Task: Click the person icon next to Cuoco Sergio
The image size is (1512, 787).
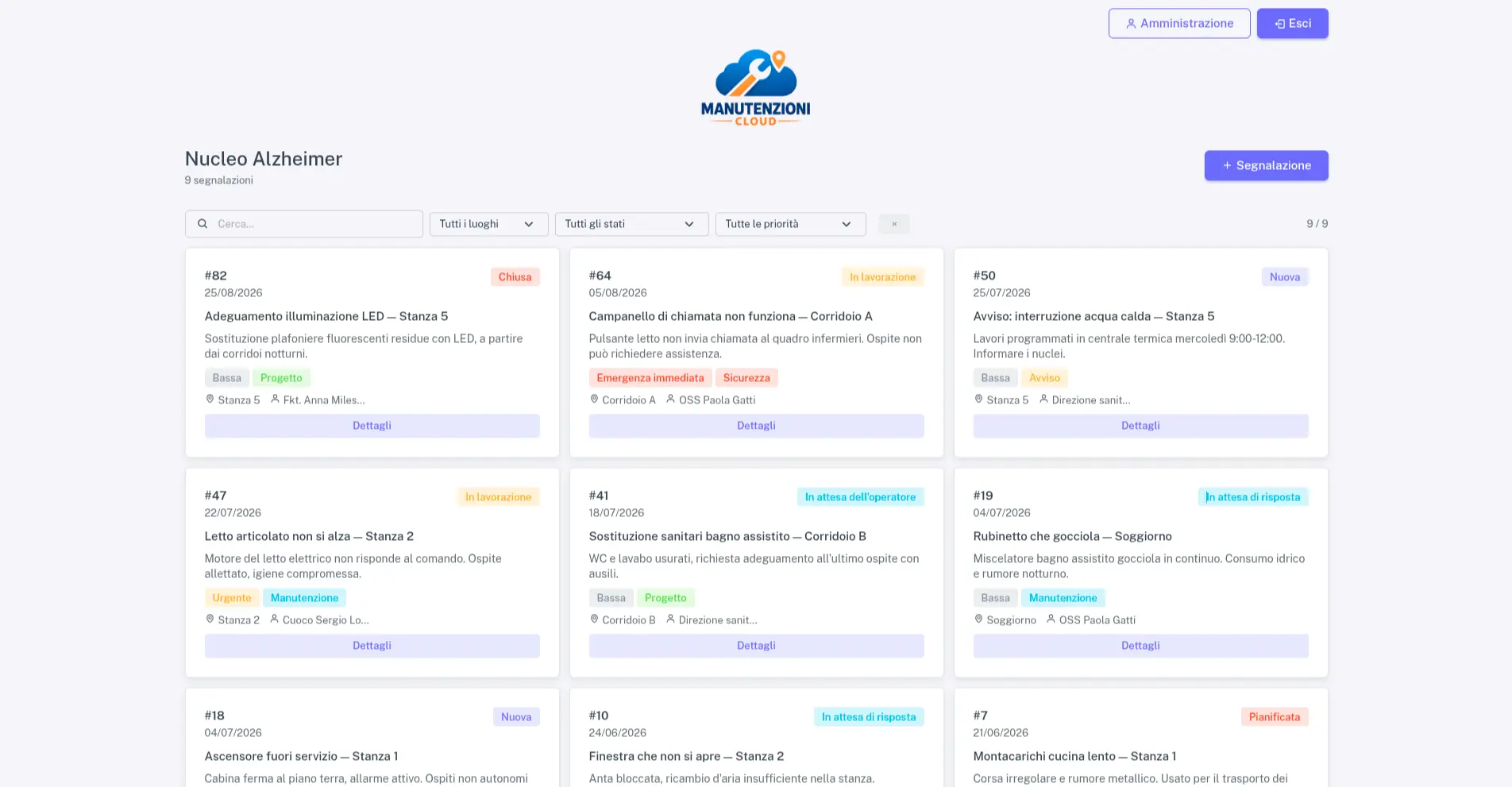Action: (x=274, y=619)
